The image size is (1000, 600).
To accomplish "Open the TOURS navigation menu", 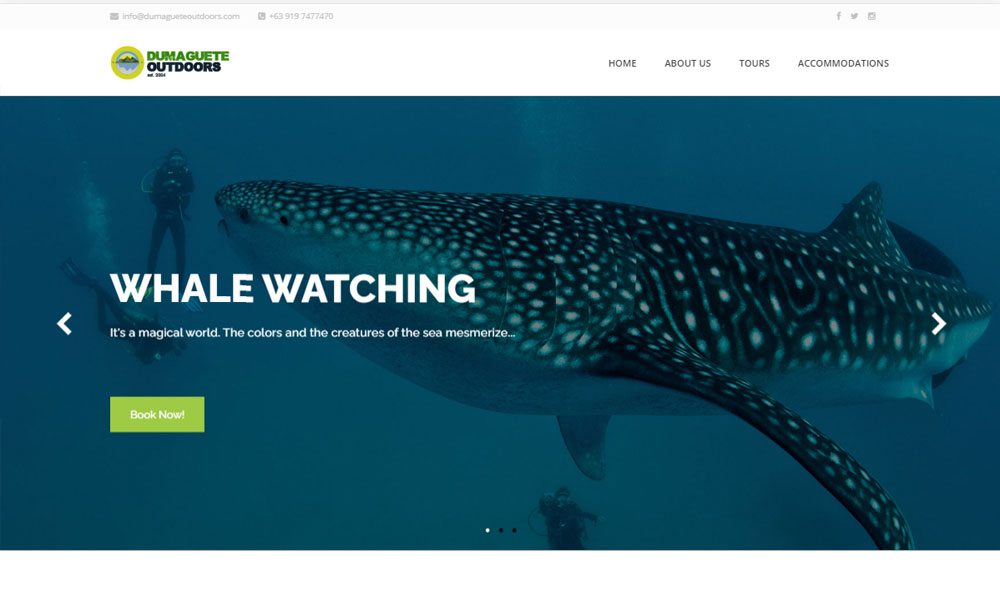I will tap(754, 63).
